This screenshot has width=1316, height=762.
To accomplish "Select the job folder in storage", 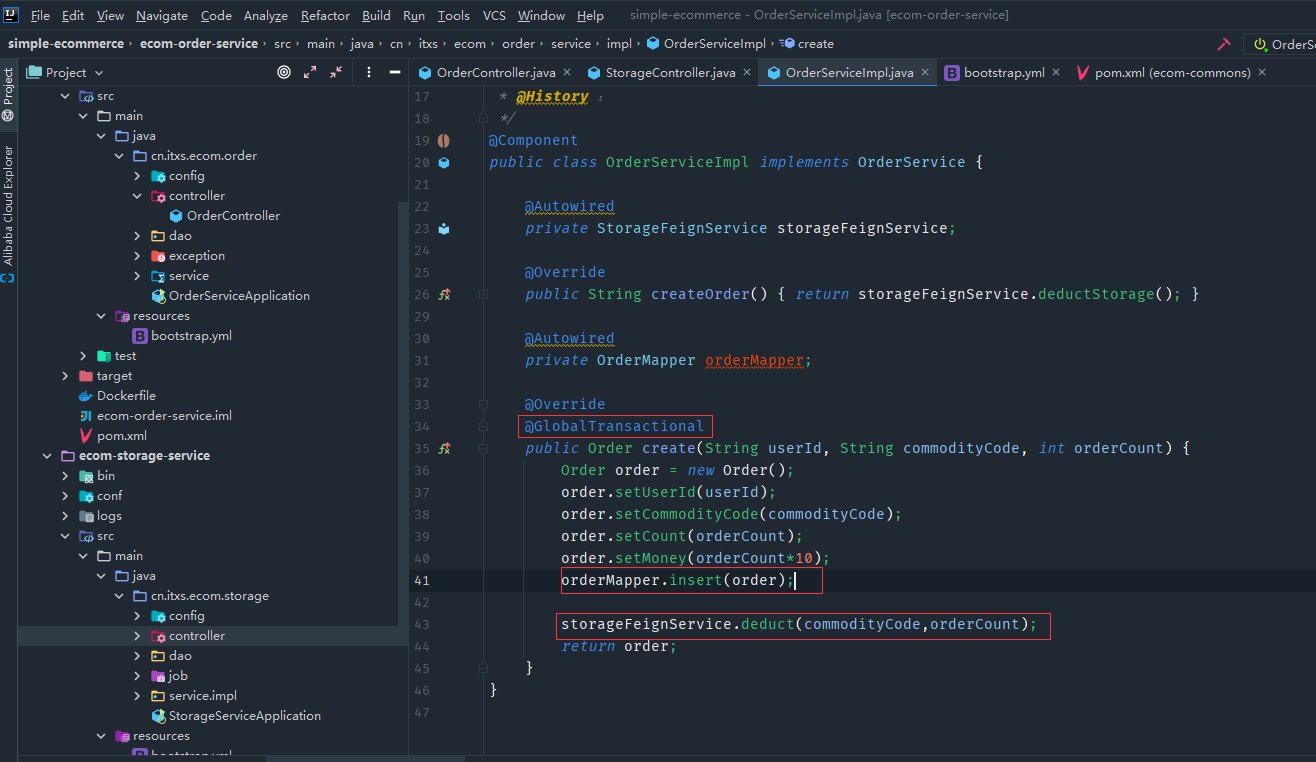I will 169,676.
